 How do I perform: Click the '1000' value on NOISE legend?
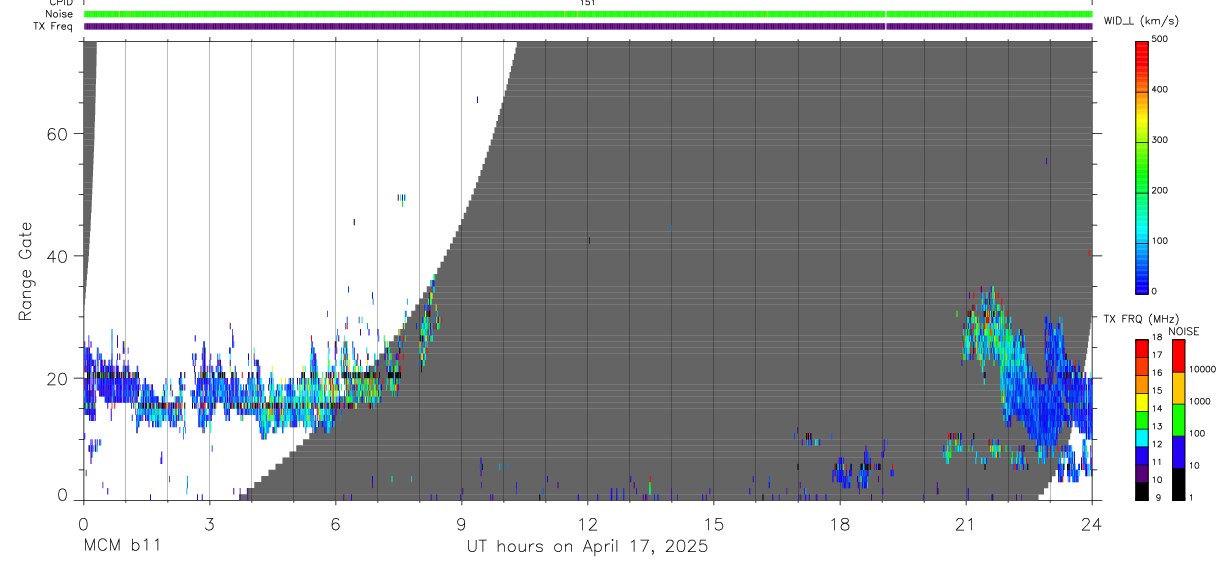click(x=1198, y=401)
